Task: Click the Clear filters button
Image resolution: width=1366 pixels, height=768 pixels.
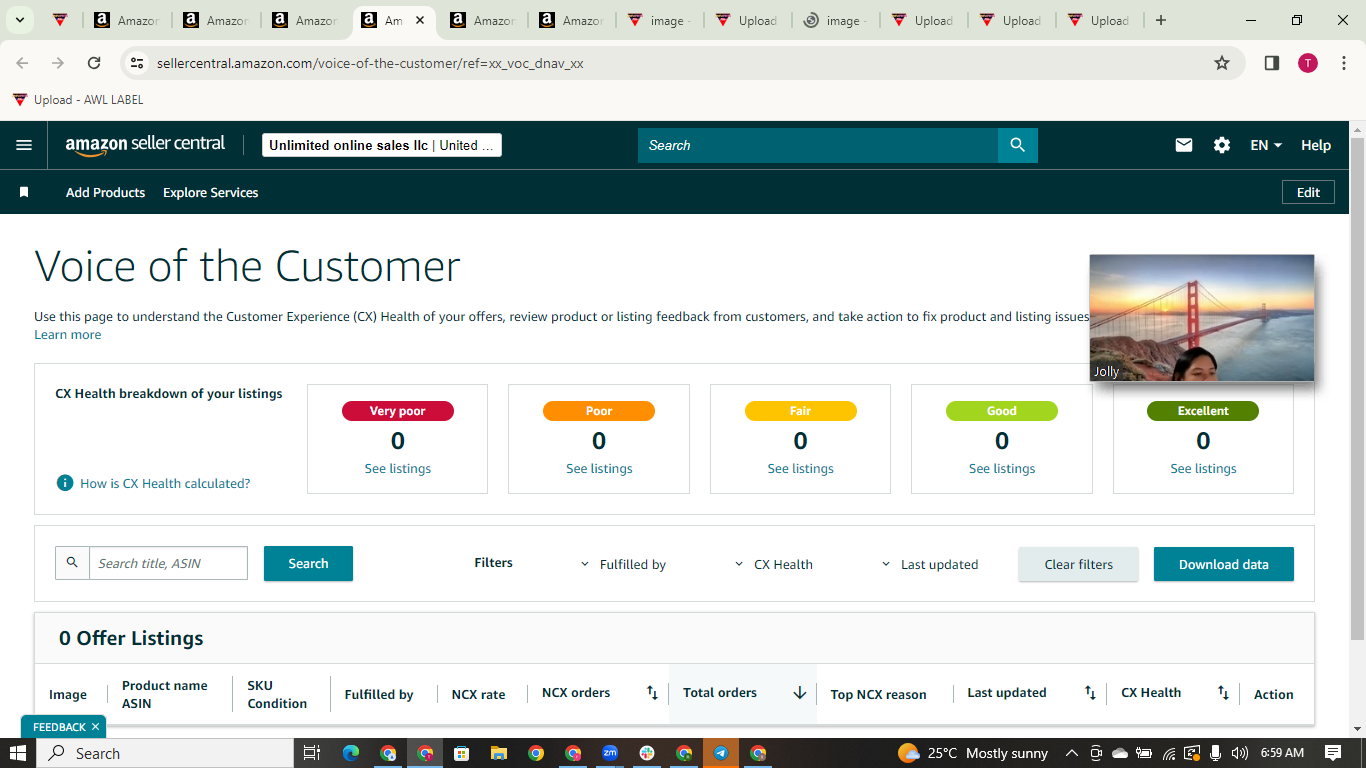Action: [1078, 564]
